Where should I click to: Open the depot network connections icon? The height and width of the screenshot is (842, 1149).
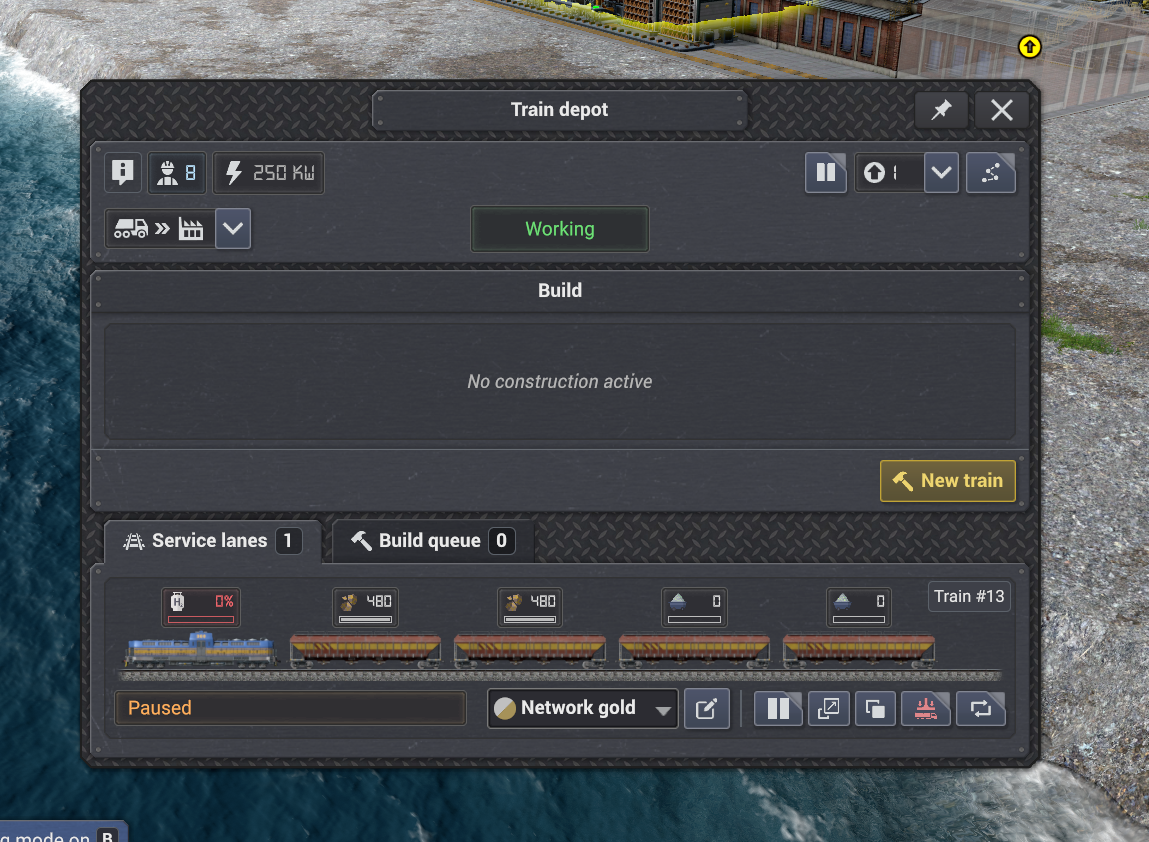point(991,173)
